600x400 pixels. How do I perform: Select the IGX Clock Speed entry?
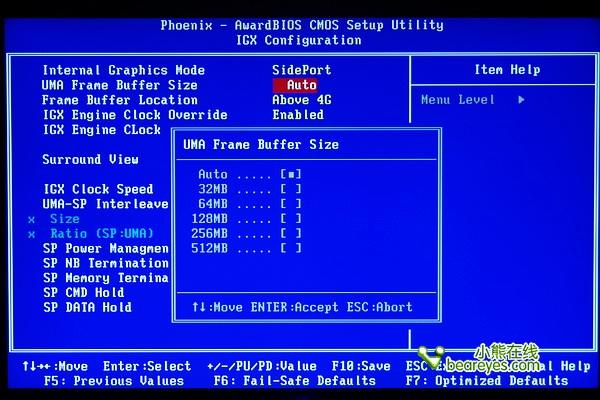98,189
